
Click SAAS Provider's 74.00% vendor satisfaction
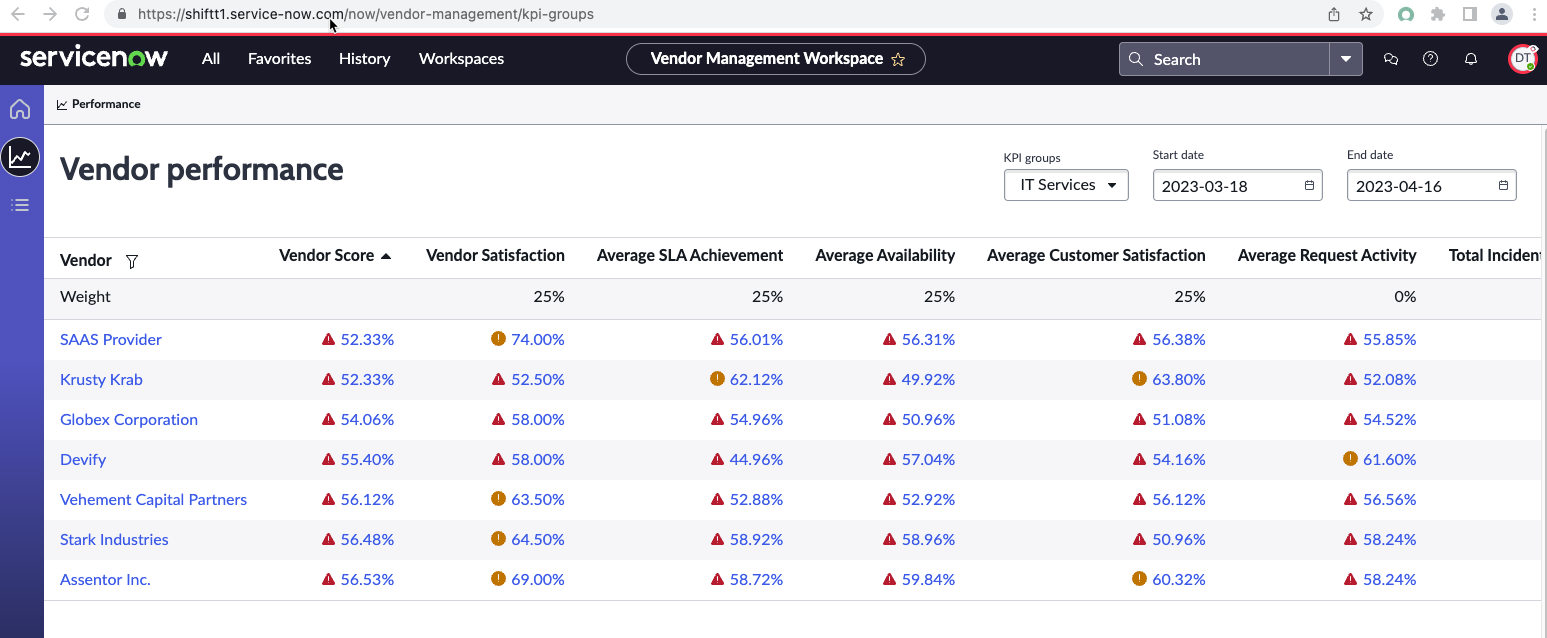tap(538, 340)
